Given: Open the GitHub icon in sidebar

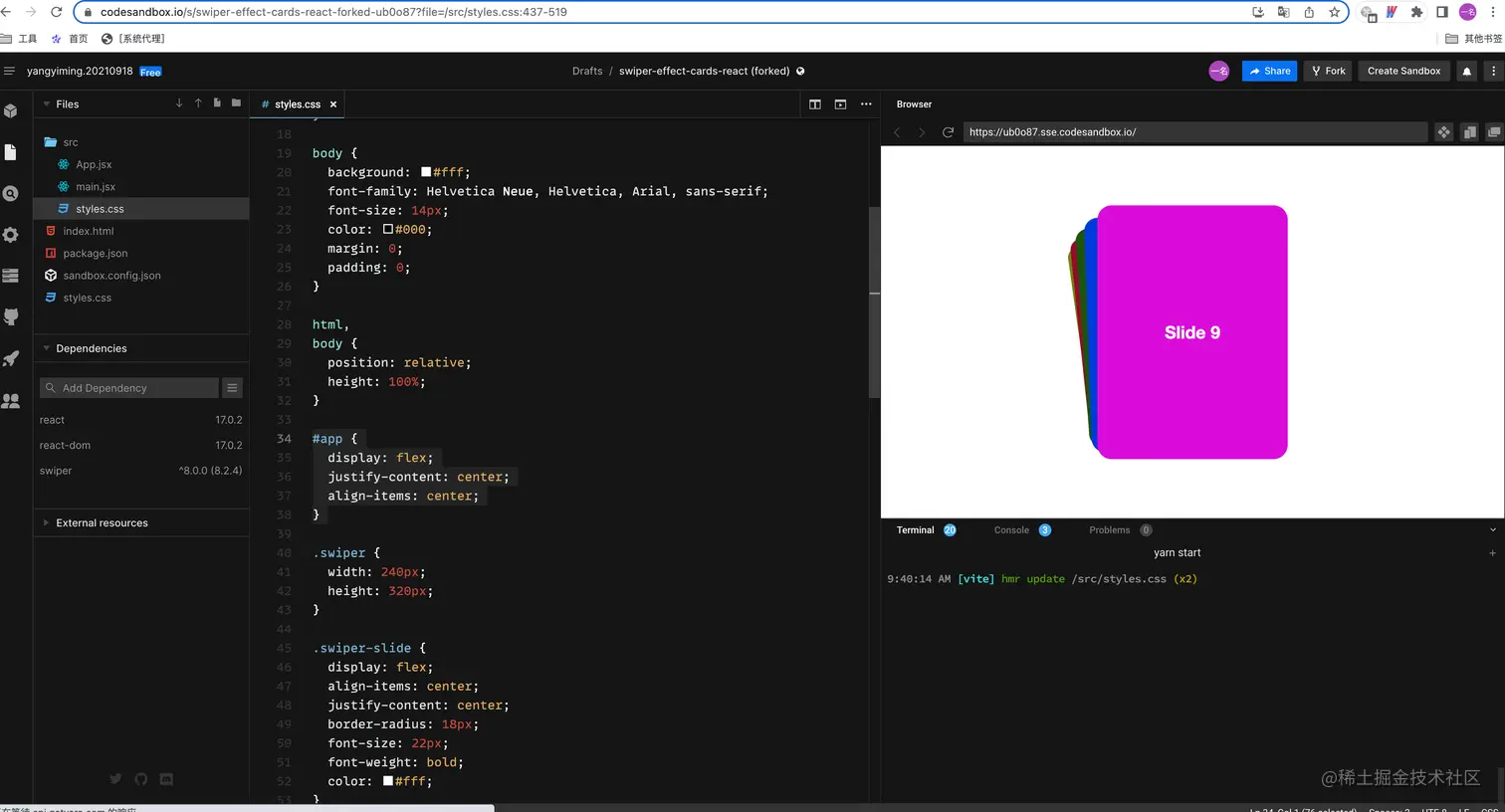Looking at the screenshot, I should [x=11, y=317].
